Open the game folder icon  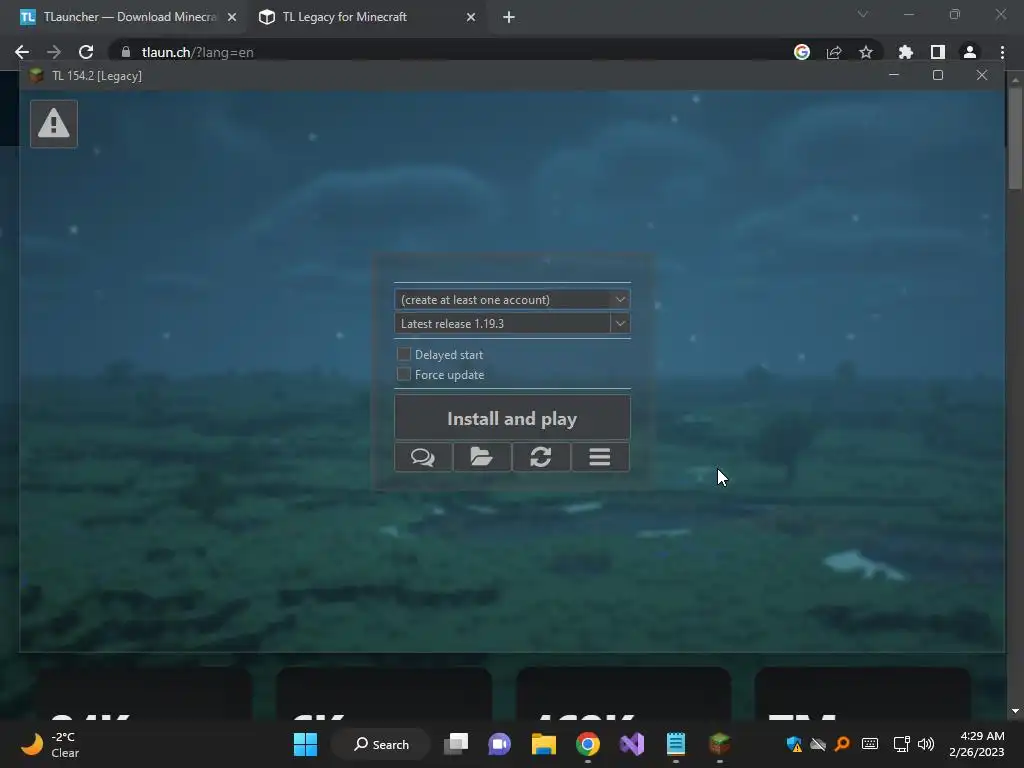pos(482,457)
